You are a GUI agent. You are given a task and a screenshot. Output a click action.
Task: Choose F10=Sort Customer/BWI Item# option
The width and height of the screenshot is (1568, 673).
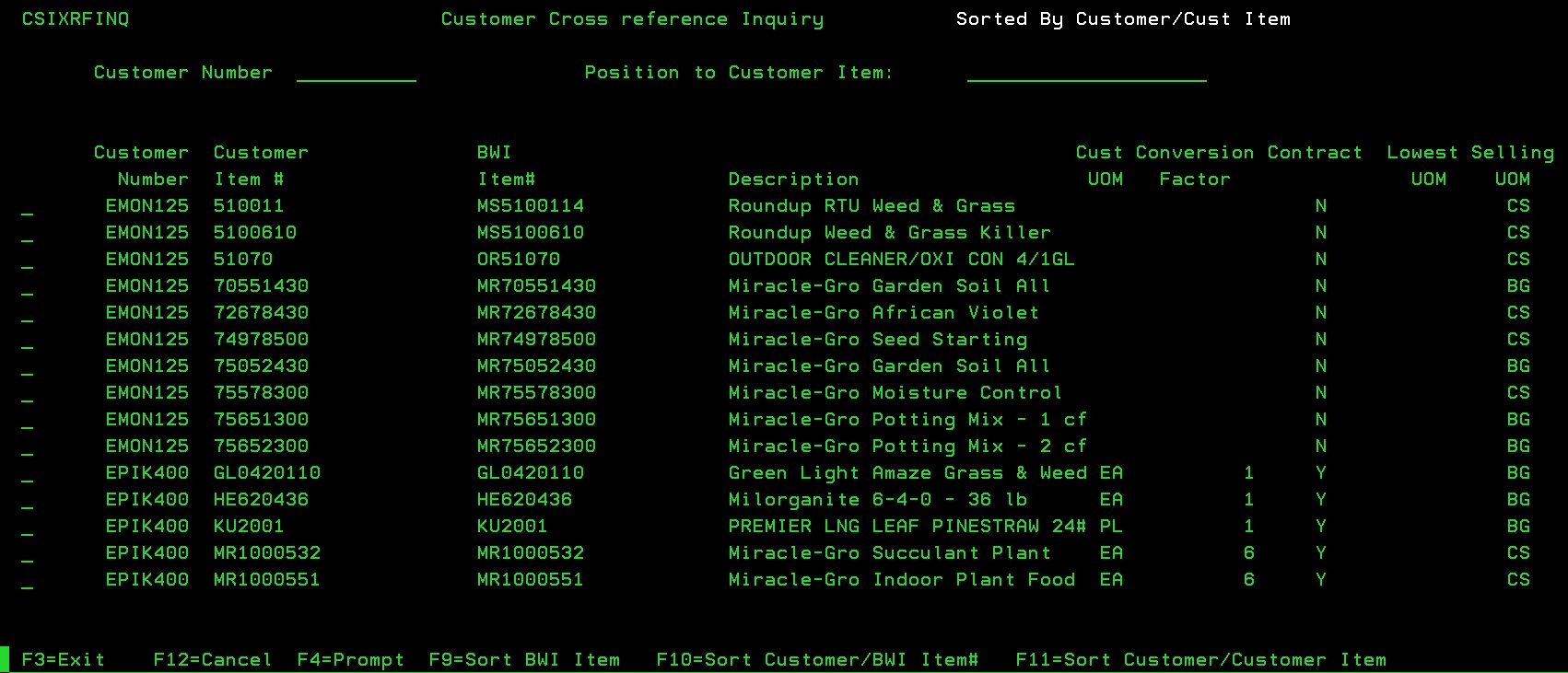click(x=817, y=660)
